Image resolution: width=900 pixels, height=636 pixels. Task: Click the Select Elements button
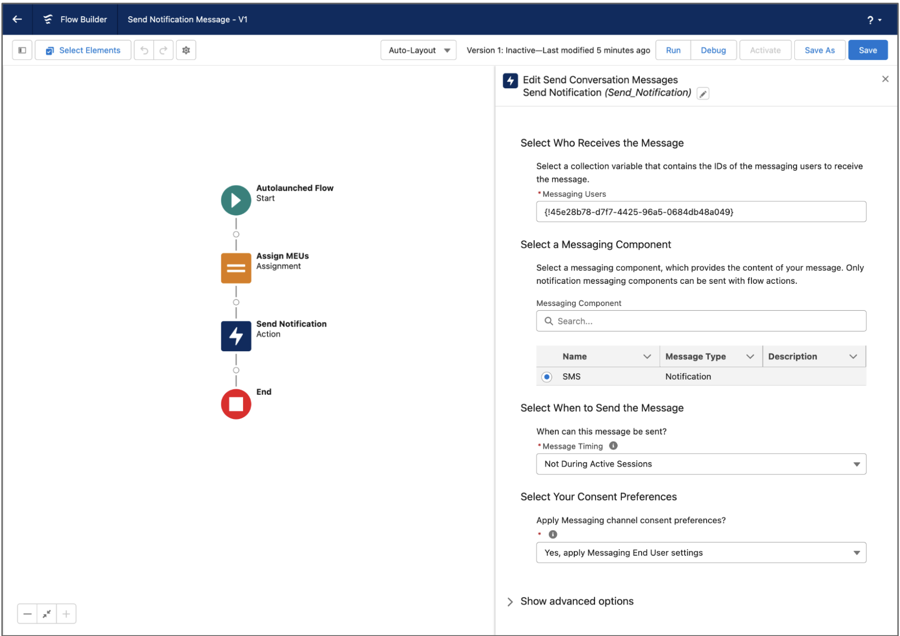[83, 51]
